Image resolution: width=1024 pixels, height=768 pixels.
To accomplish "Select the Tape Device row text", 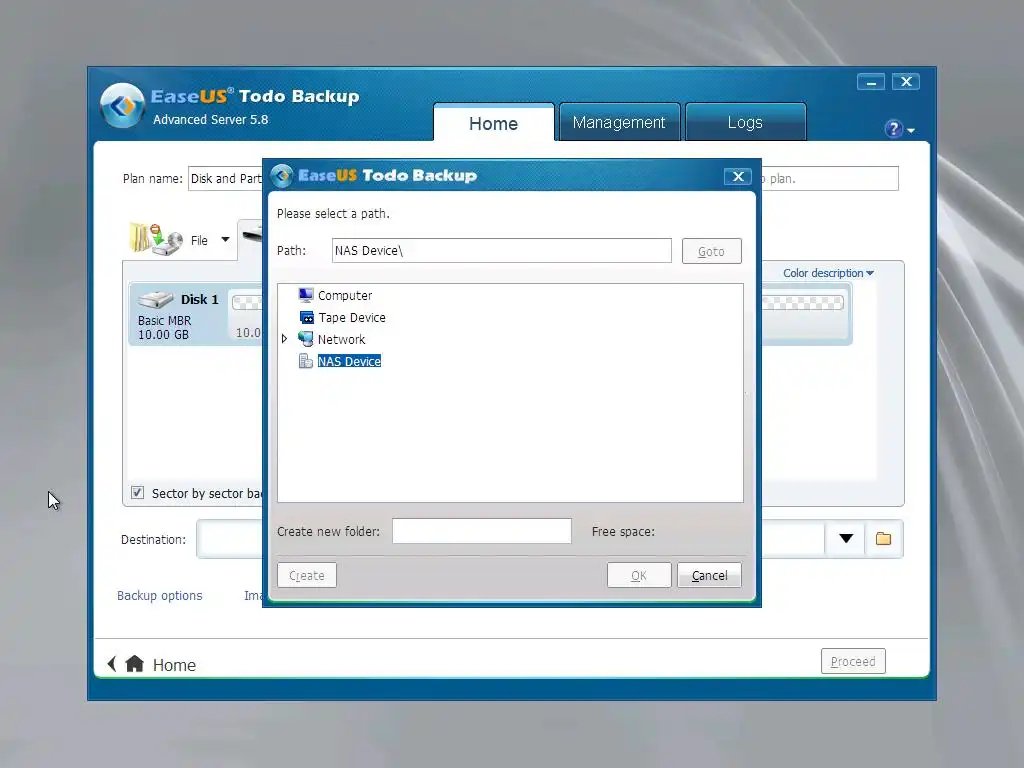I will pyautogui.click(x=352, y=317).
